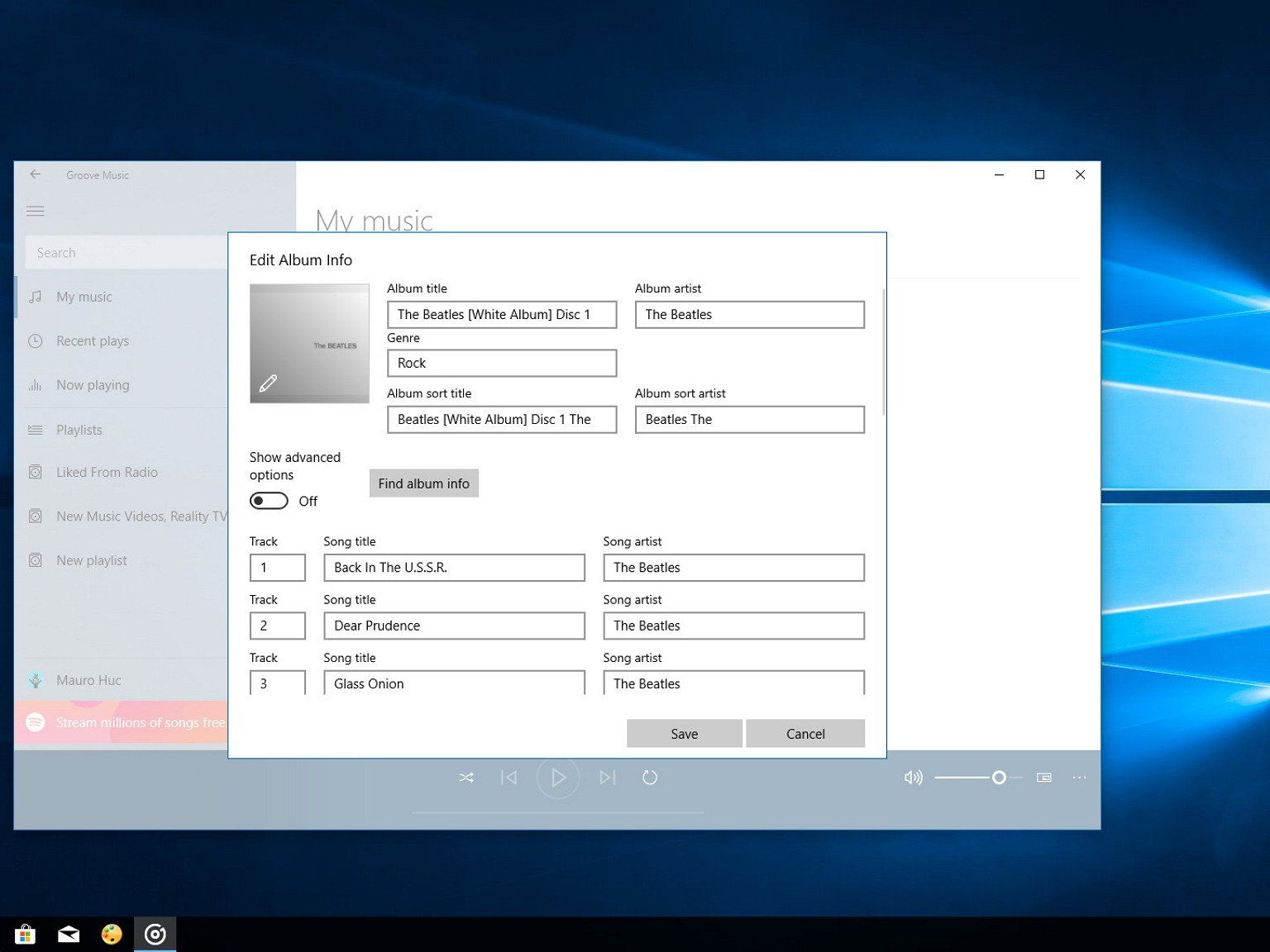This screenshot has width=1270, height=952.
Task: Toggle the repeat icon
Action: (x=650, y=778)
